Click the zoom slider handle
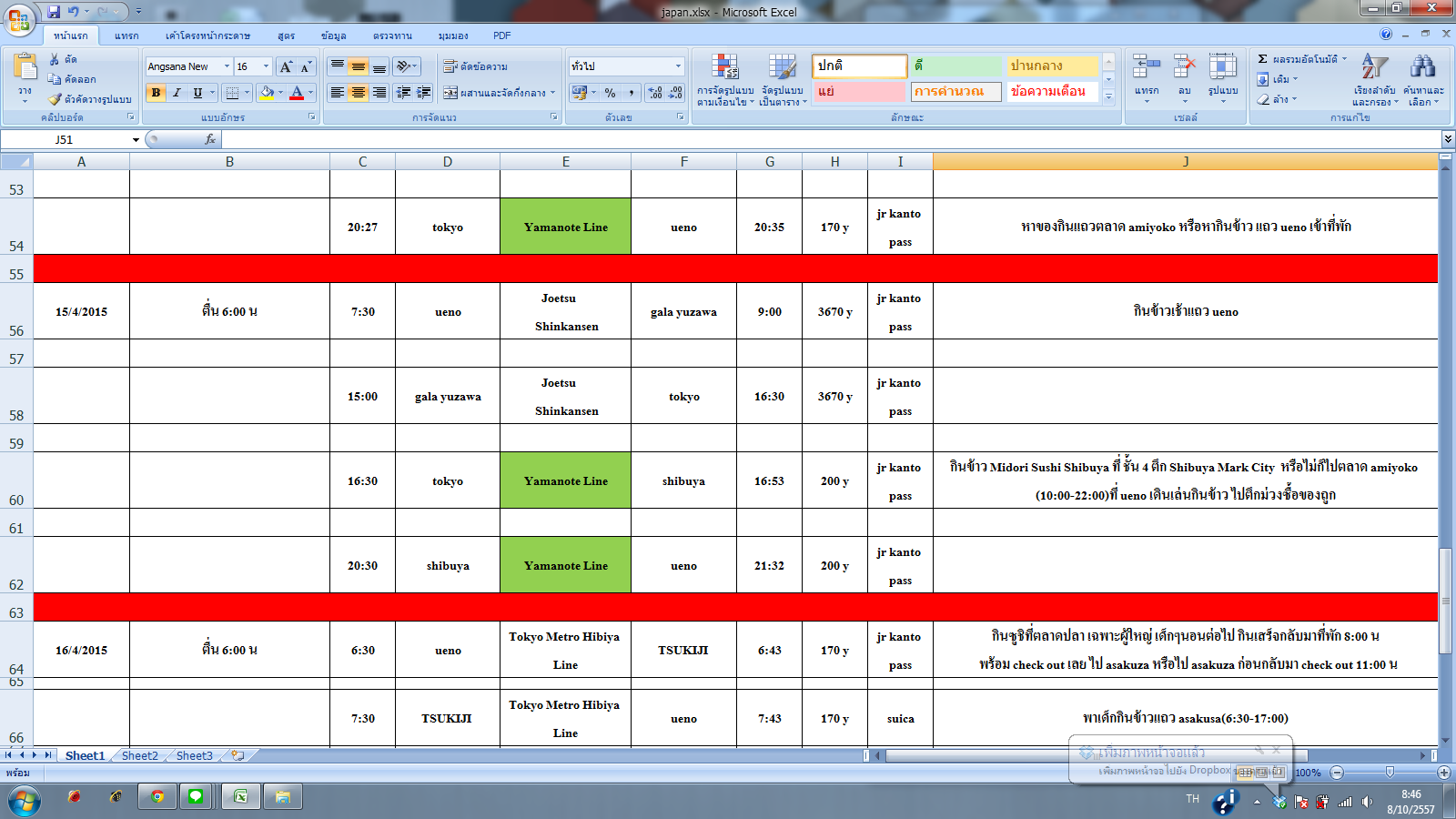The height and width of the screenshot is (819, 1456). (1390, 772)
